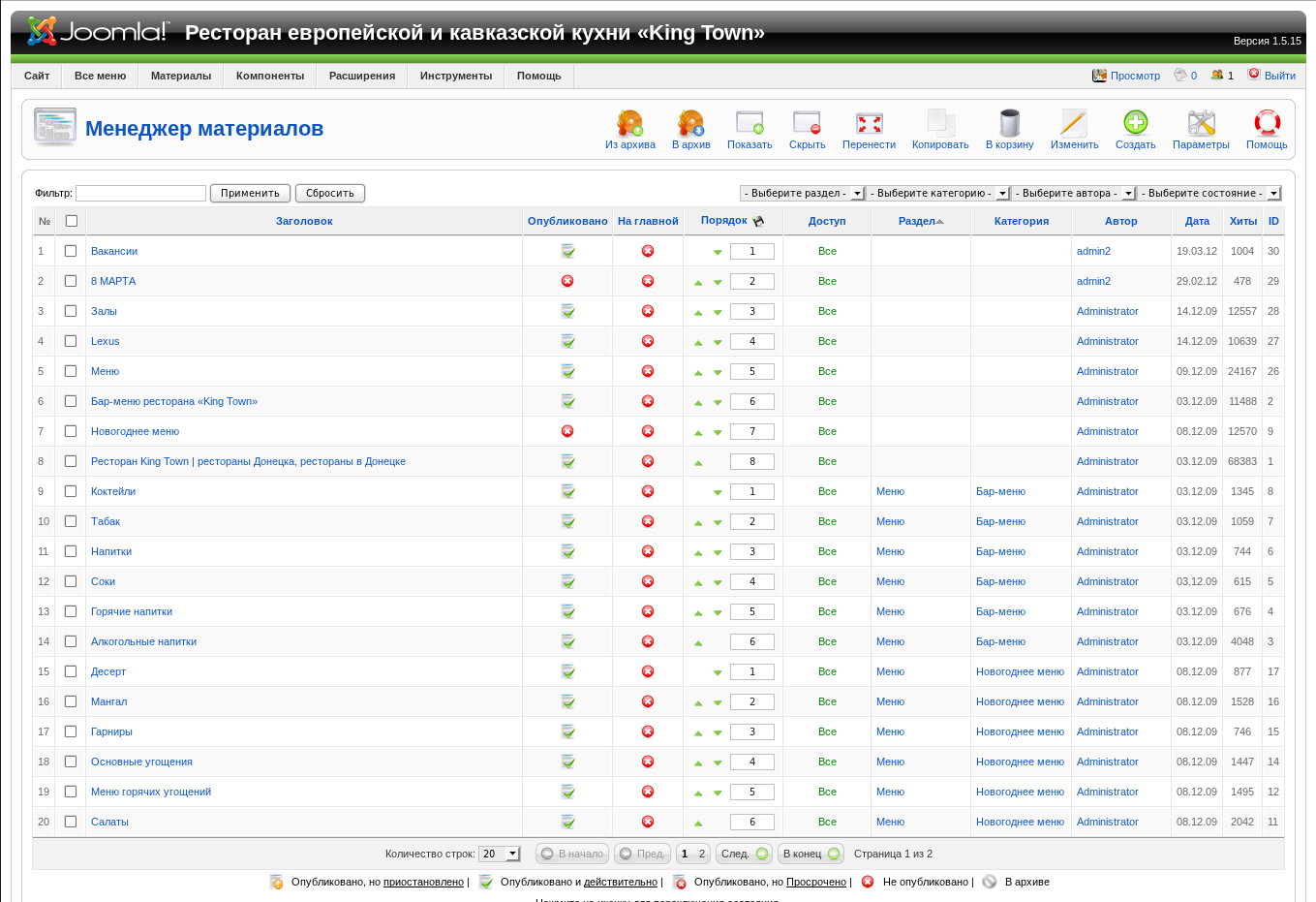Viewport: 1316px width, 902px height.
Task: Open the 'Бар-меню ресторана «King Town»' article
Action: tap(174, 401)
